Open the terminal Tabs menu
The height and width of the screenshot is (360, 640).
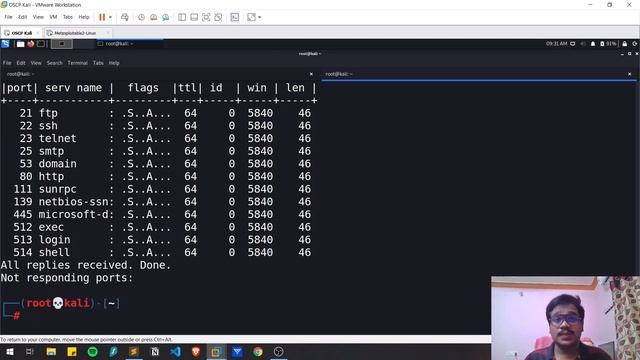coord(98,63)
